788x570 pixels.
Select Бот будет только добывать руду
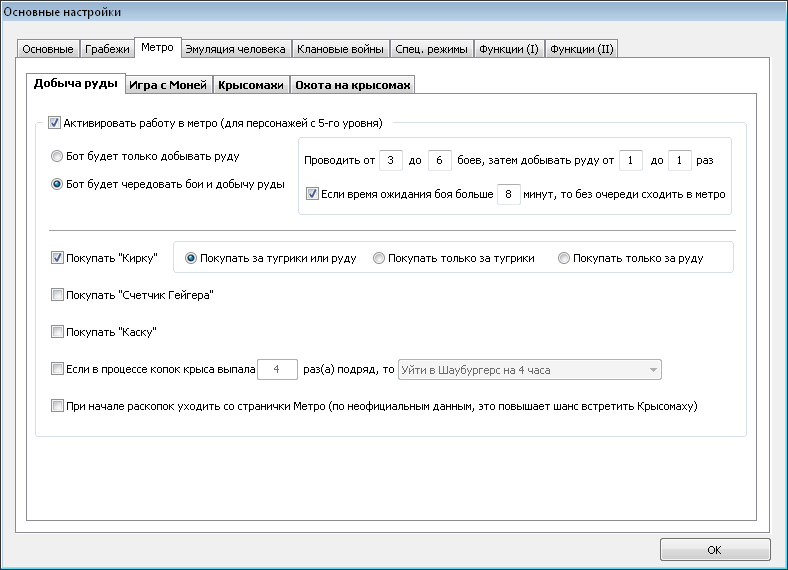pos(57,156)
